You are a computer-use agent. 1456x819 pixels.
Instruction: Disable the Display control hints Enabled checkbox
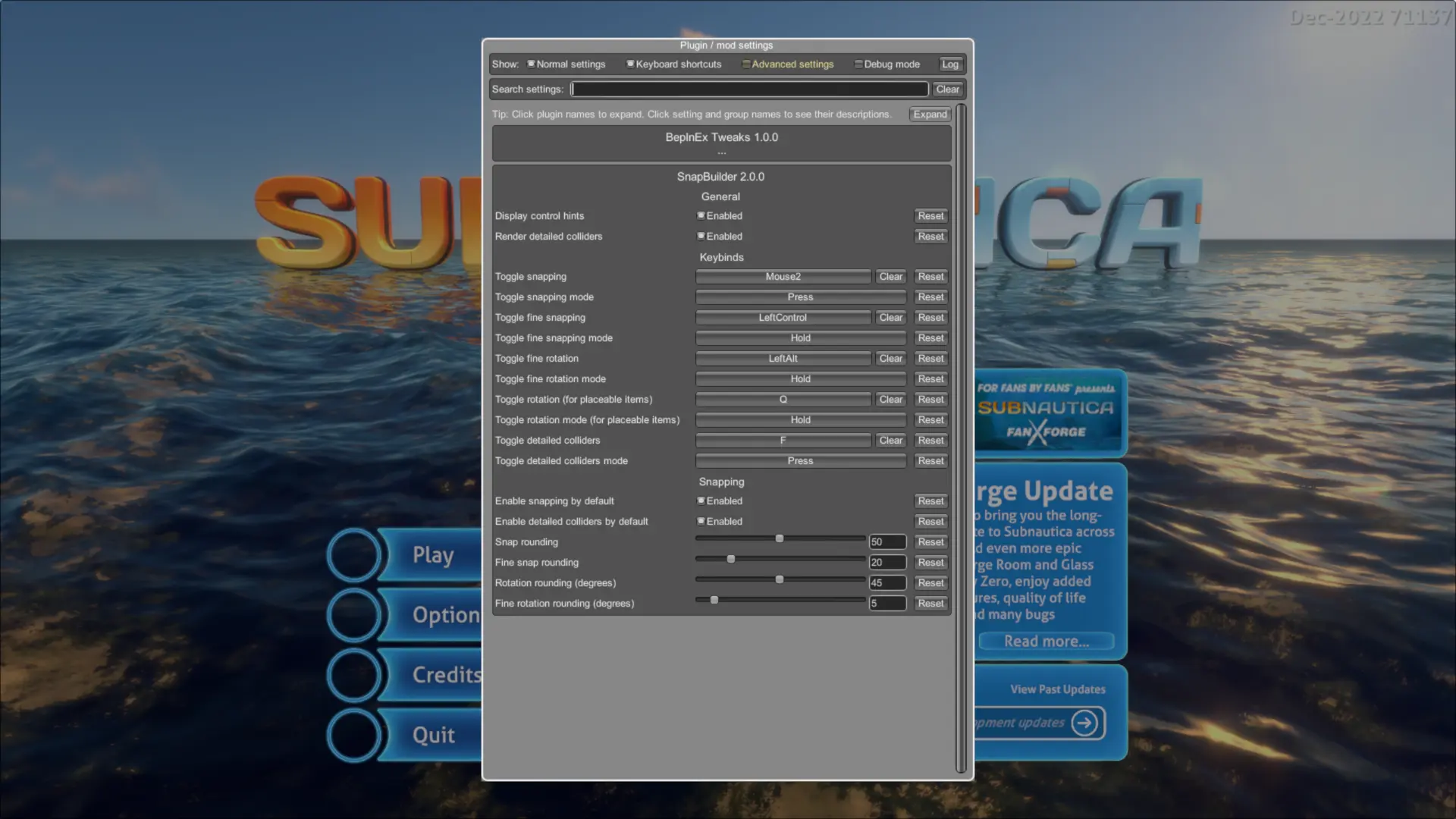pos(701,215)
